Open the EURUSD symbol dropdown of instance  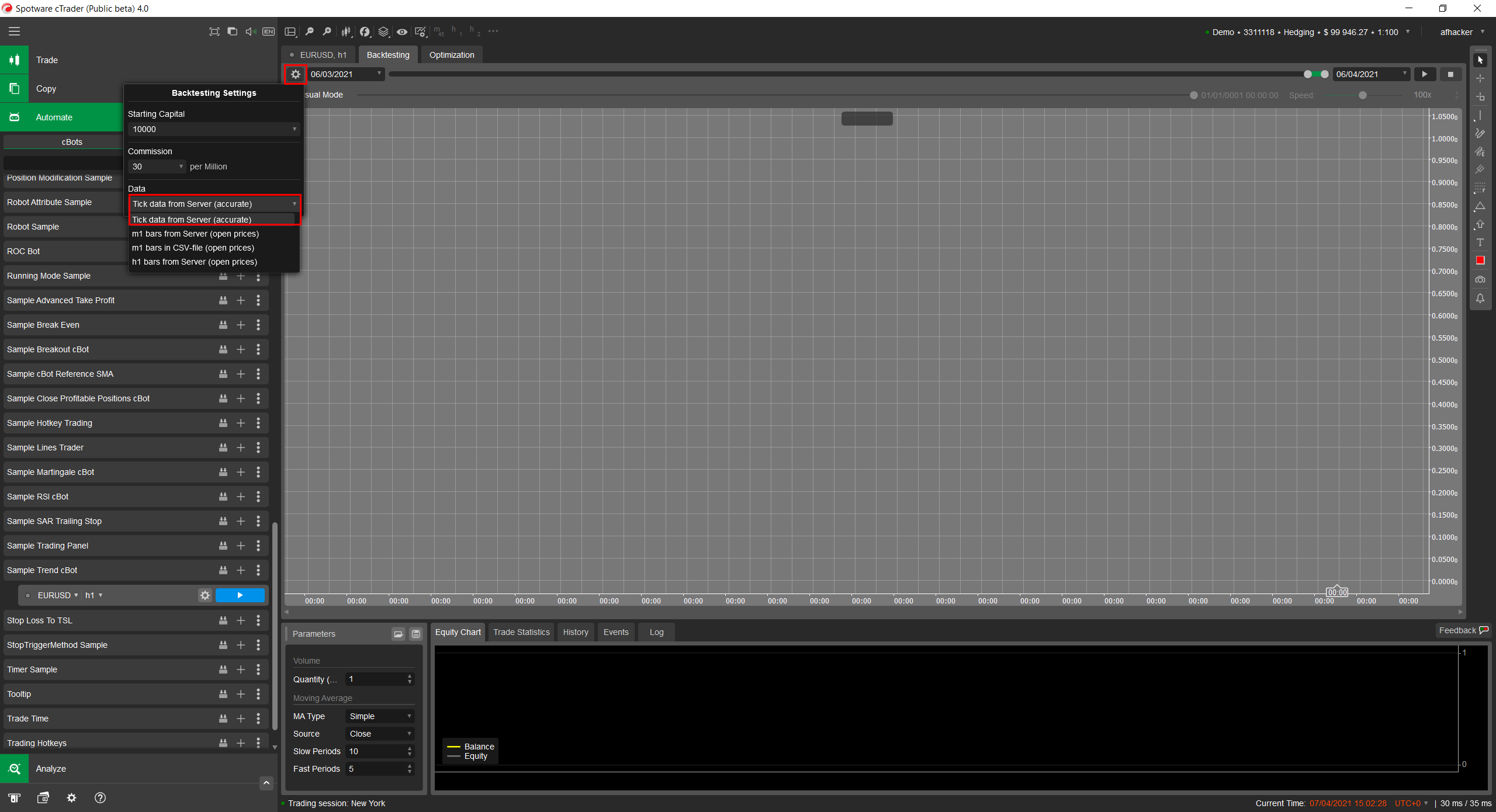[x=58, y=595]
